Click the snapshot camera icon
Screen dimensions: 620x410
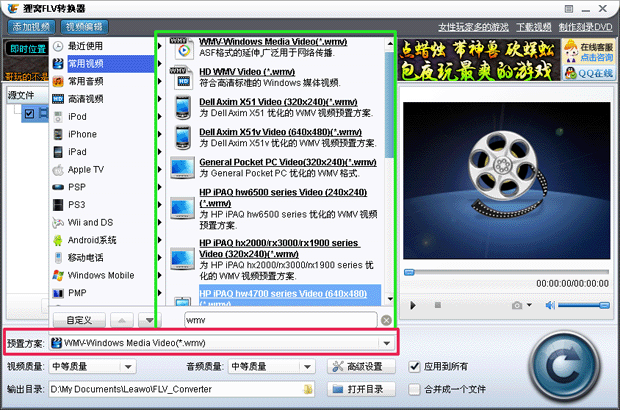517,305
